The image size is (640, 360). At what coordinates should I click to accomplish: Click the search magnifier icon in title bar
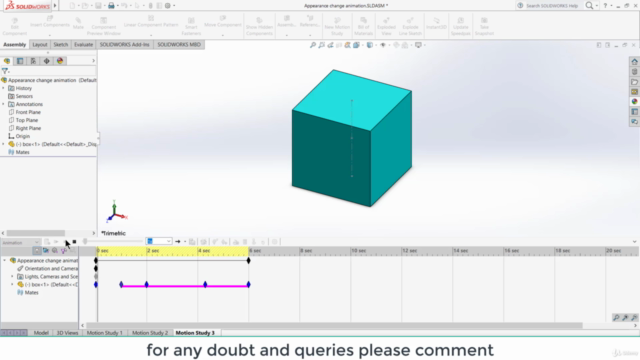[589, 6]
